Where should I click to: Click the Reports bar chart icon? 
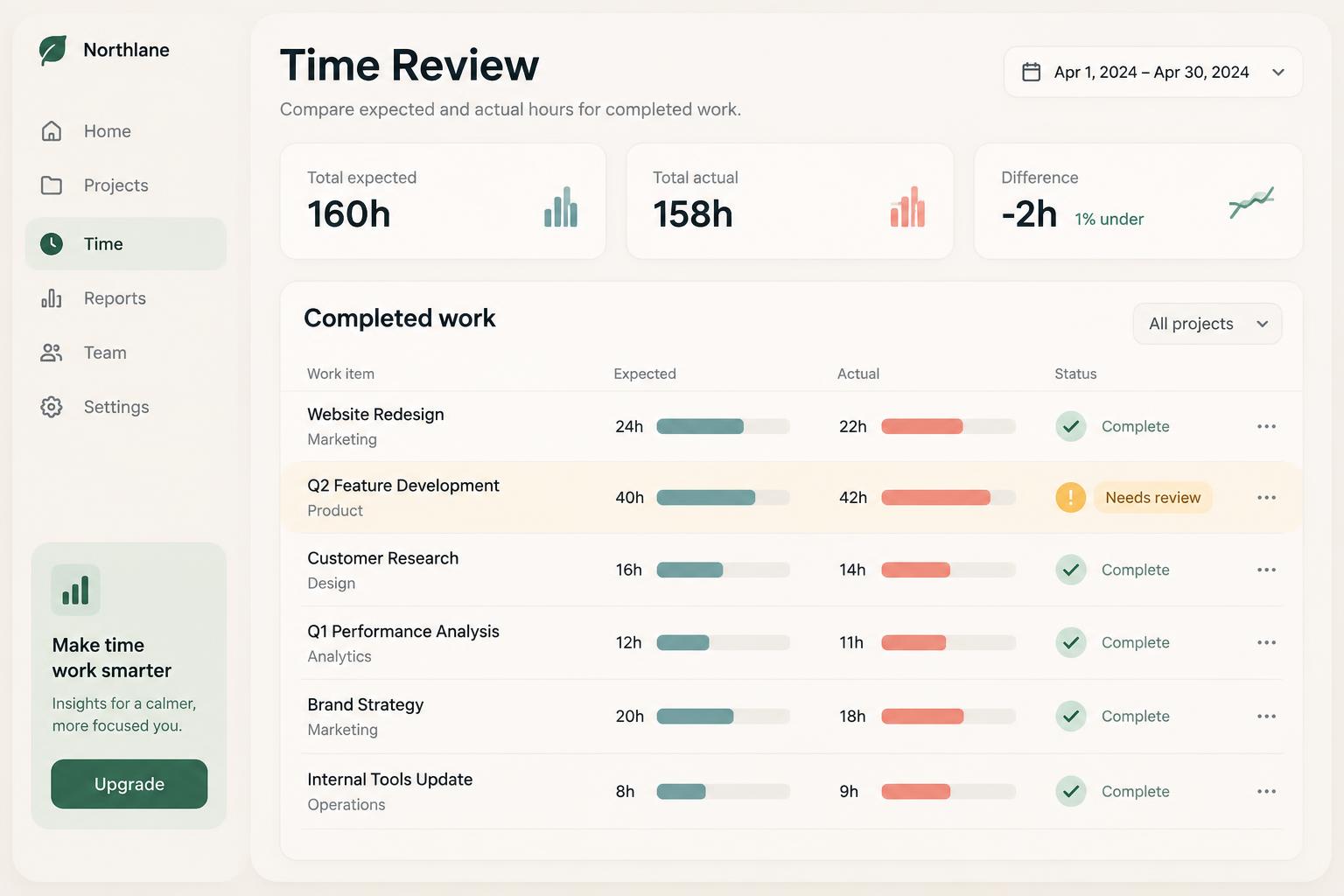click(52, 298)
